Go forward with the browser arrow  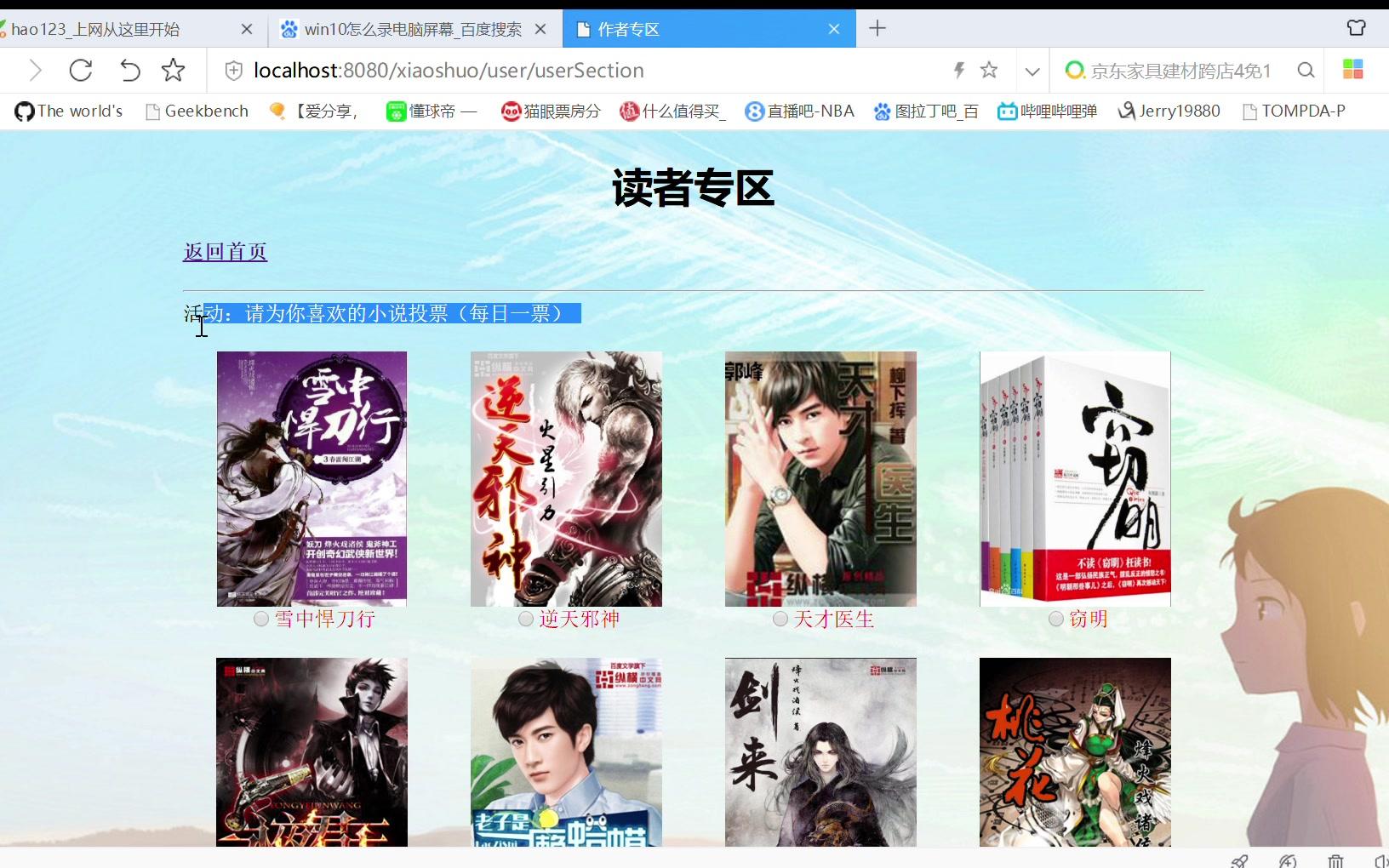35,71
